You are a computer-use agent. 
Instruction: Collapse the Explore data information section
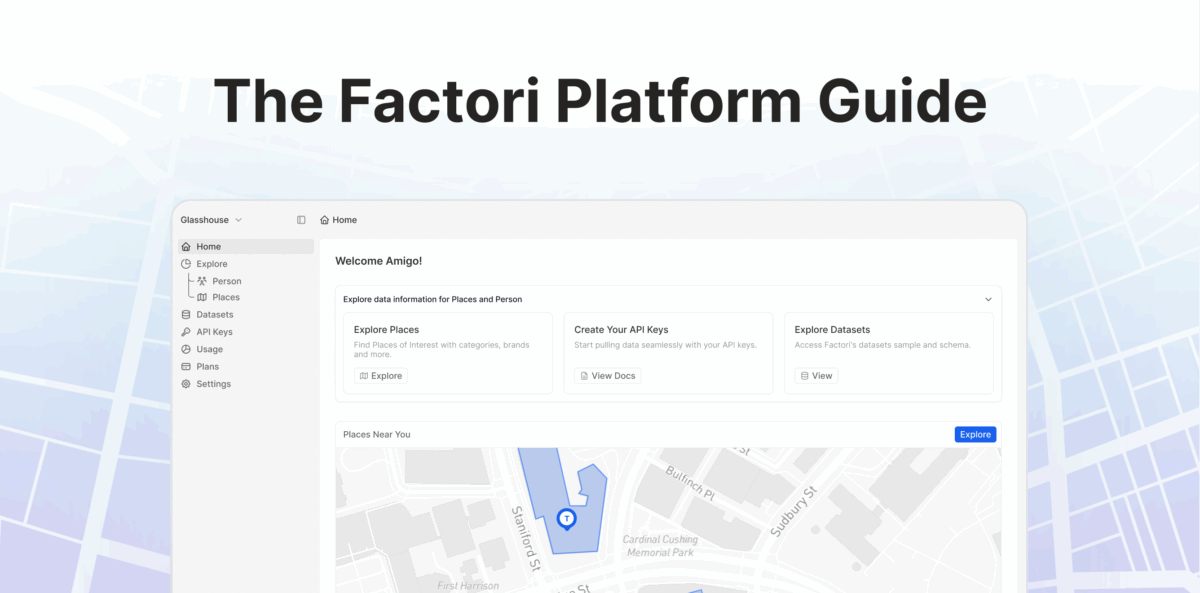[x=988, y=298]
